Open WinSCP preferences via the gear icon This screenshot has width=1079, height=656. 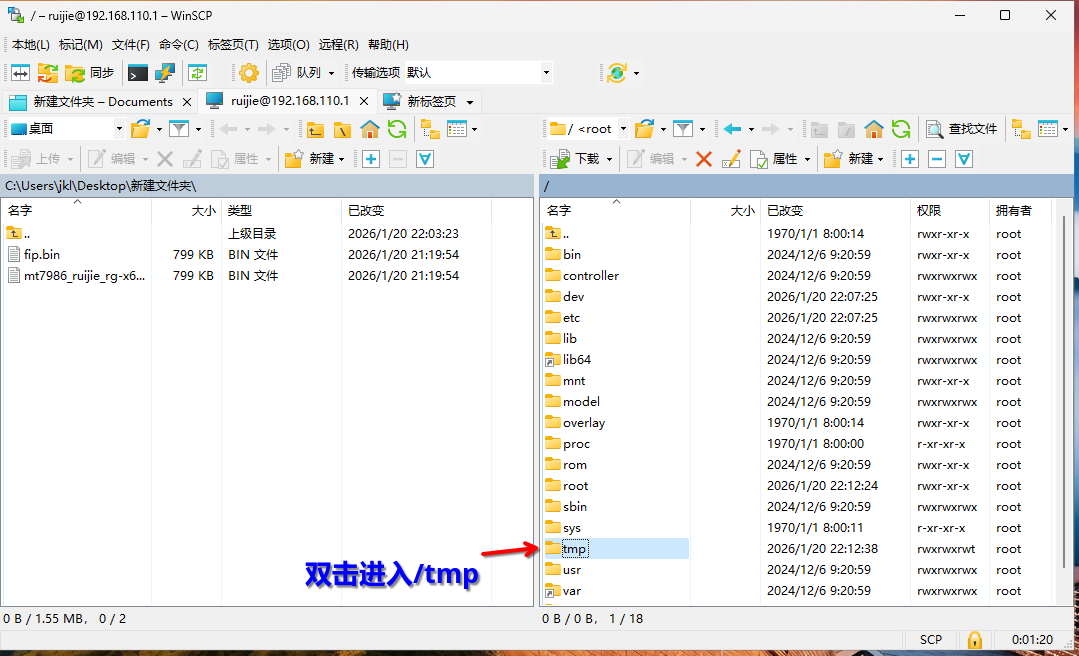(x=248, y=72)
